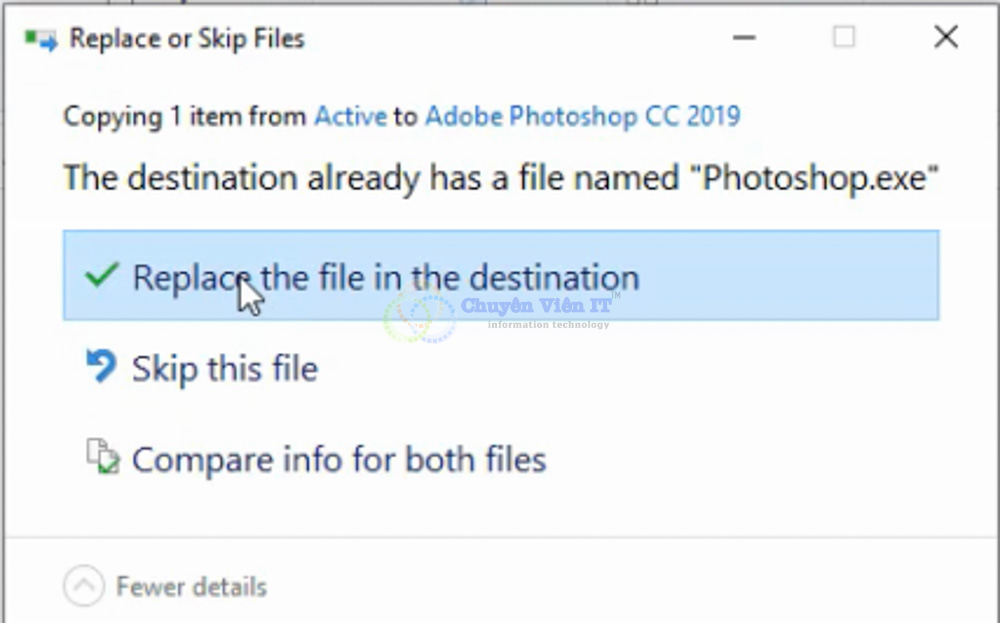The image size is (1000, 623).
Task: Click the minimize dash icon
Action: tap(744, 37)
